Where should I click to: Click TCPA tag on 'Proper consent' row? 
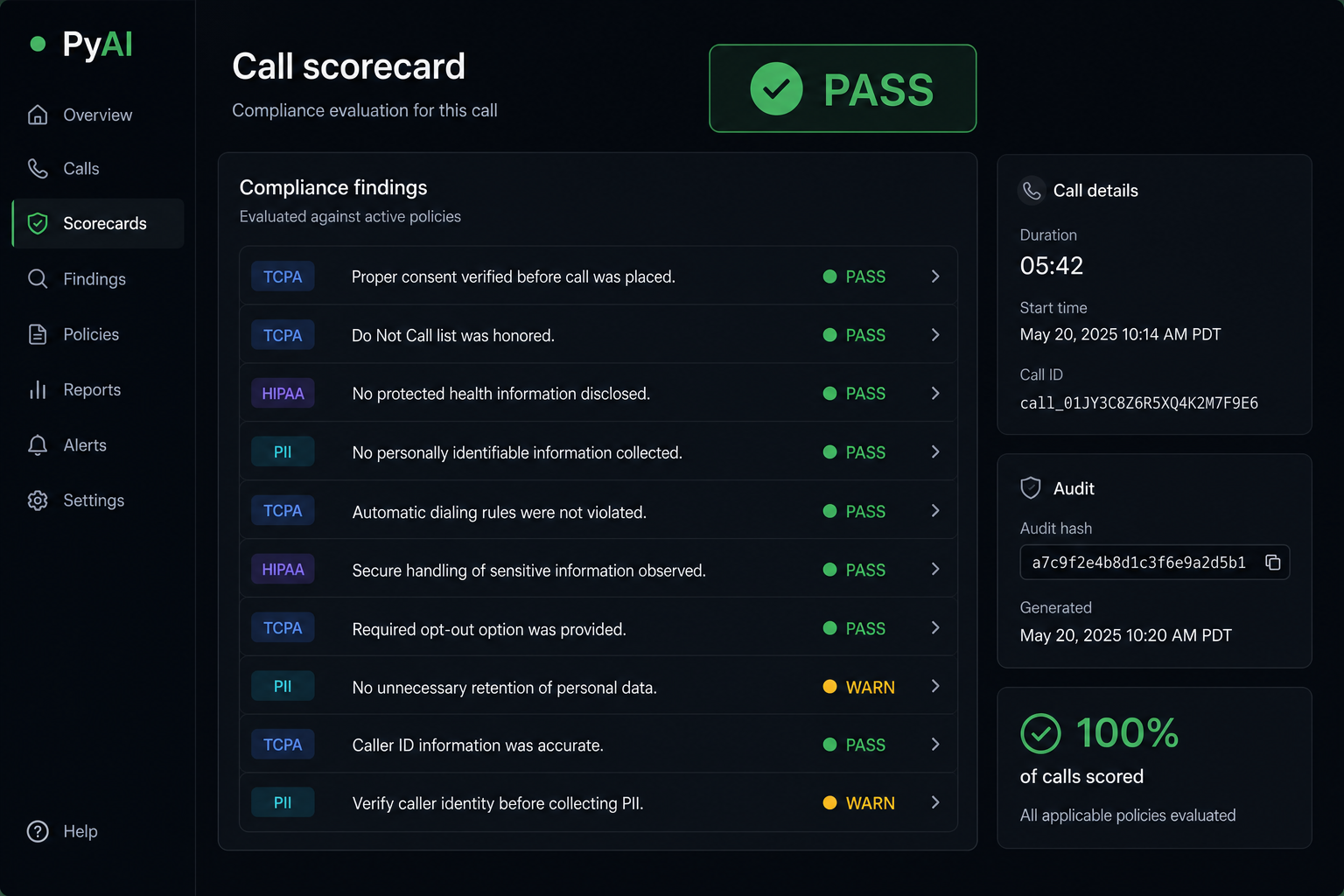(283, 276)
